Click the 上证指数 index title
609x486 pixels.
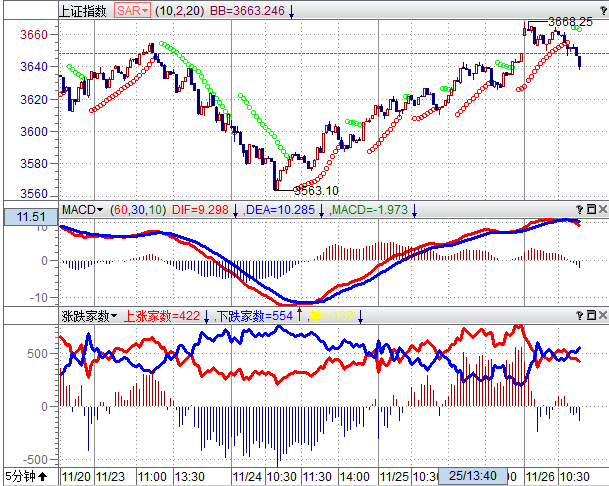click(83, 9)
